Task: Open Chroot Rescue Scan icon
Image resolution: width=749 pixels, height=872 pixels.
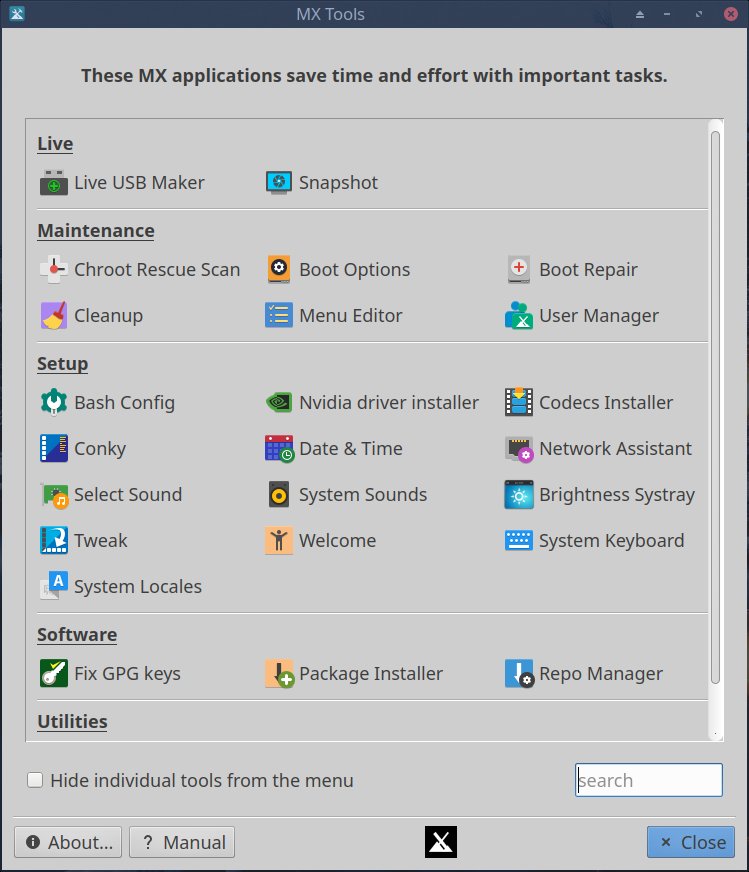Action: [53, 270]
